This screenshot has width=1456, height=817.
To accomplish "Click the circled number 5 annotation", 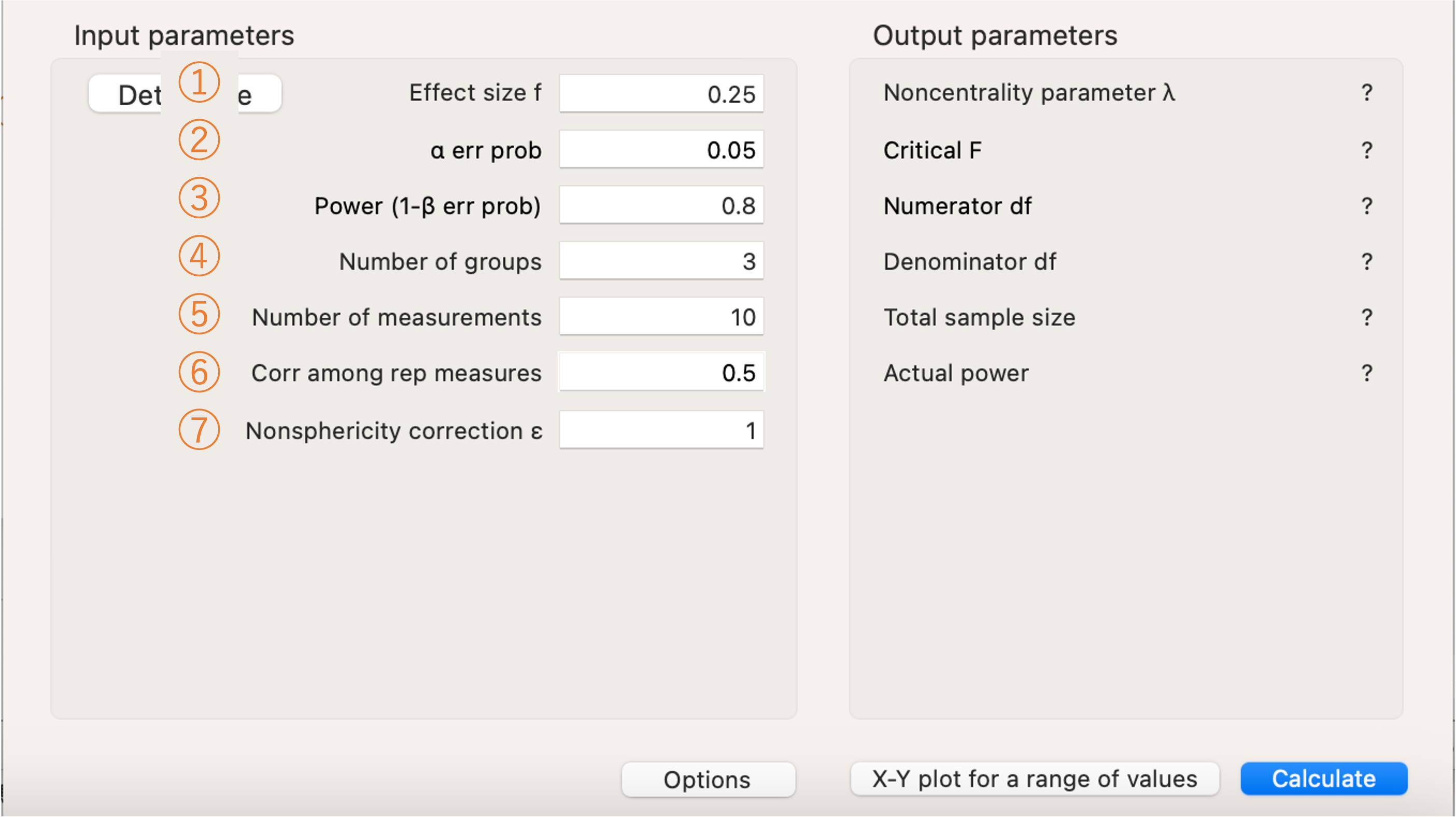I will click(x=199, y=314).
